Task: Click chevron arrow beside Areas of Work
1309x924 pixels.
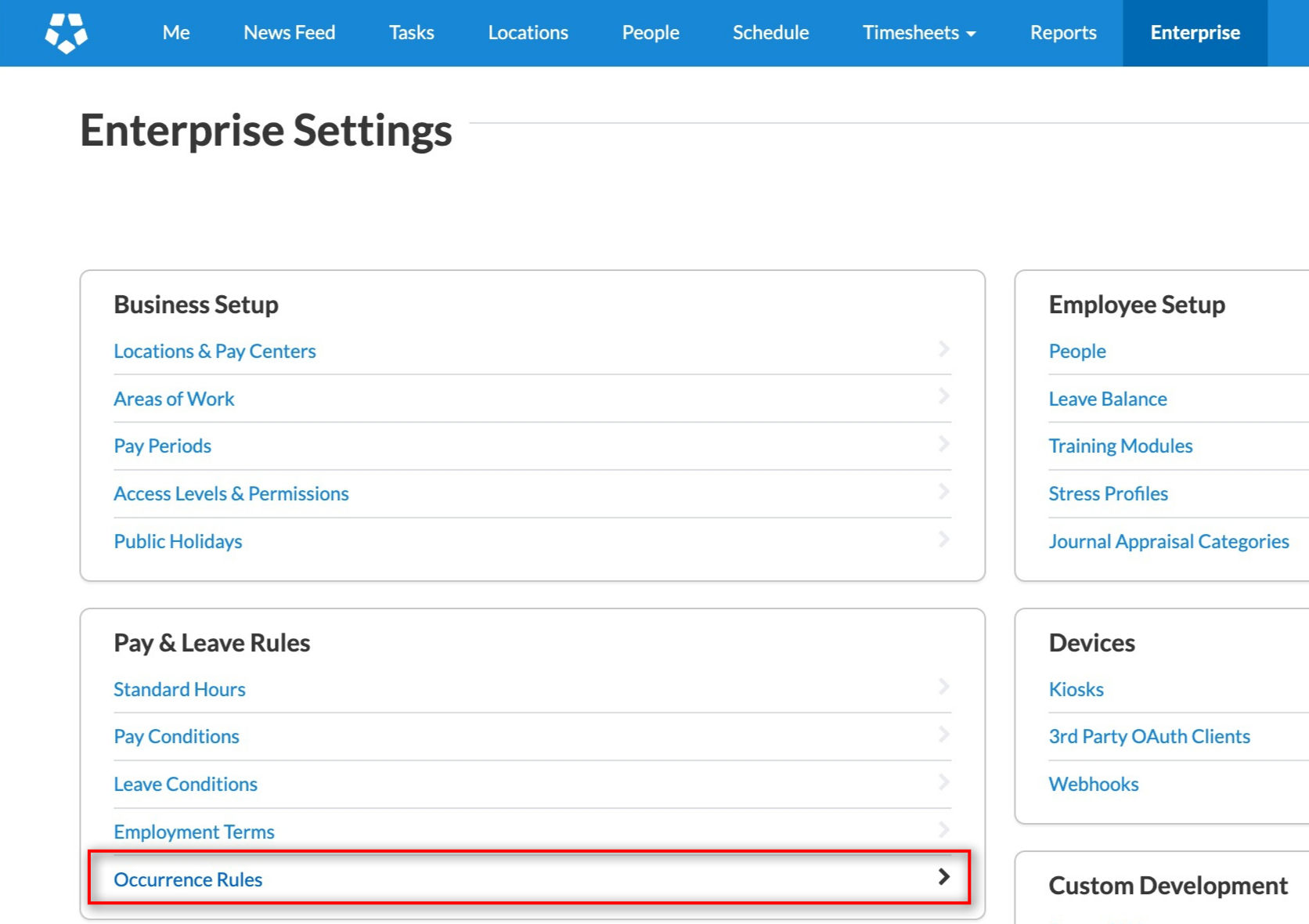Action: [x=943, y=397]
